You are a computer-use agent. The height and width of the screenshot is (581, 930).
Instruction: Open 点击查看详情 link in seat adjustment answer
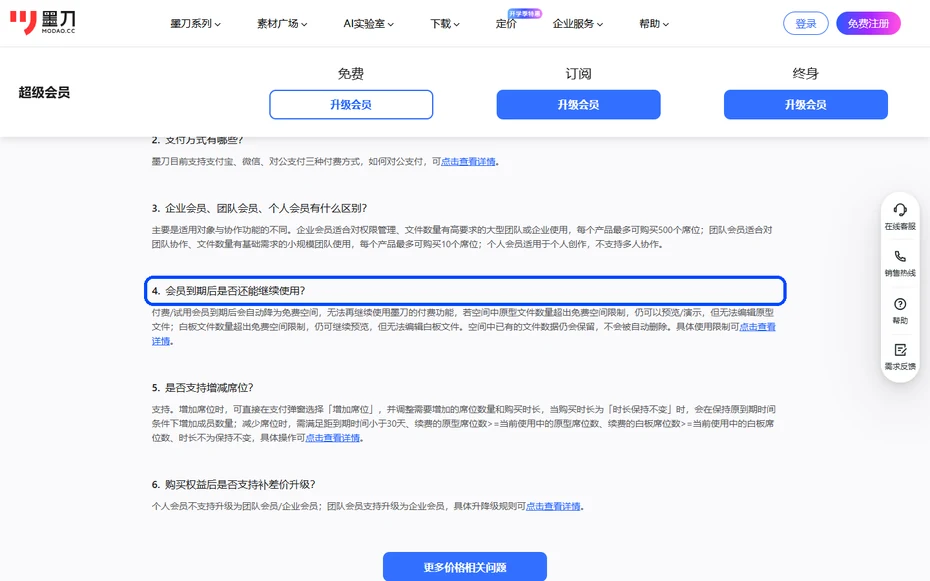(333, 438)
